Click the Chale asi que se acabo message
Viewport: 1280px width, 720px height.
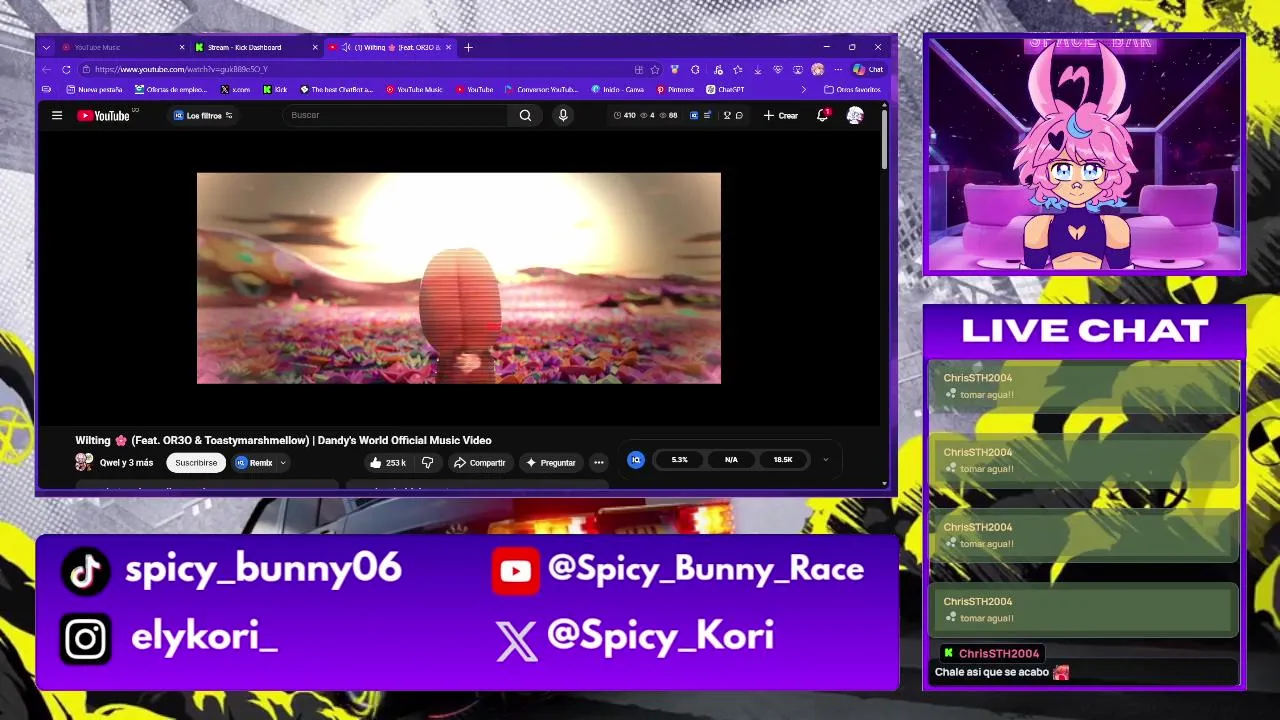(x=992, y=672)
